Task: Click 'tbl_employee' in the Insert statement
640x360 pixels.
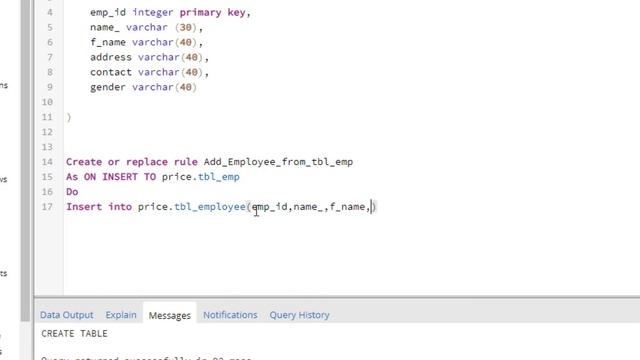Action: point(210,207)
